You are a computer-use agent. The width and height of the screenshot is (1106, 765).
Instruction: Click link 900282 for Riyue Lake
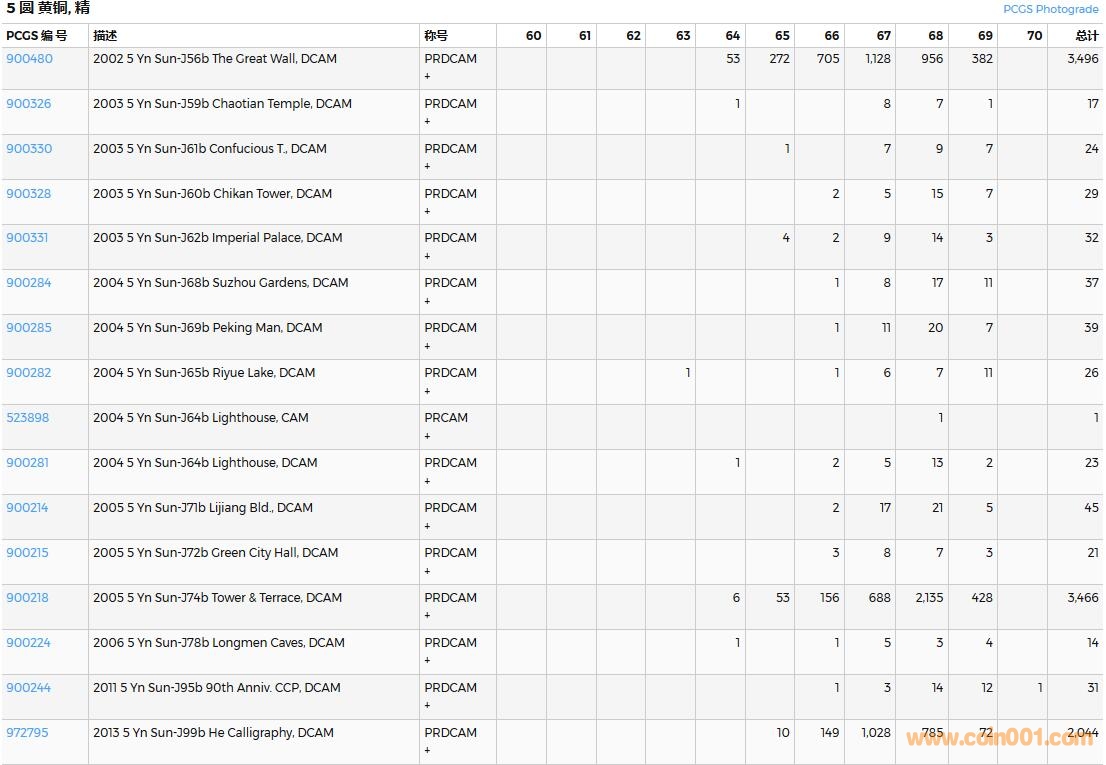point(29,373)
